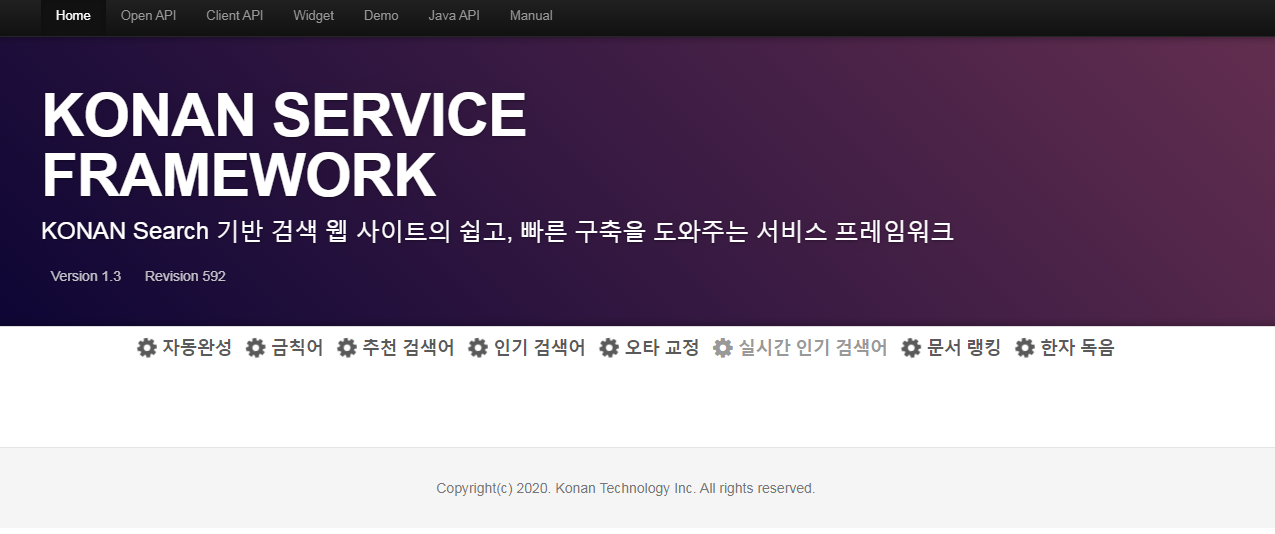This screenshot has width=1275, height=534.
Task: Click the 인기 검색어 gear icon
Action: [478, 348]
